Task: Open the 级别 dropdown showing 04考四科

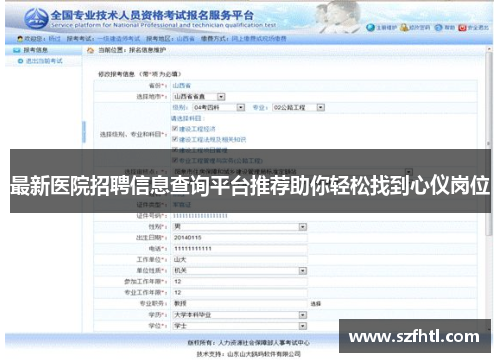Action: [219, 108]
